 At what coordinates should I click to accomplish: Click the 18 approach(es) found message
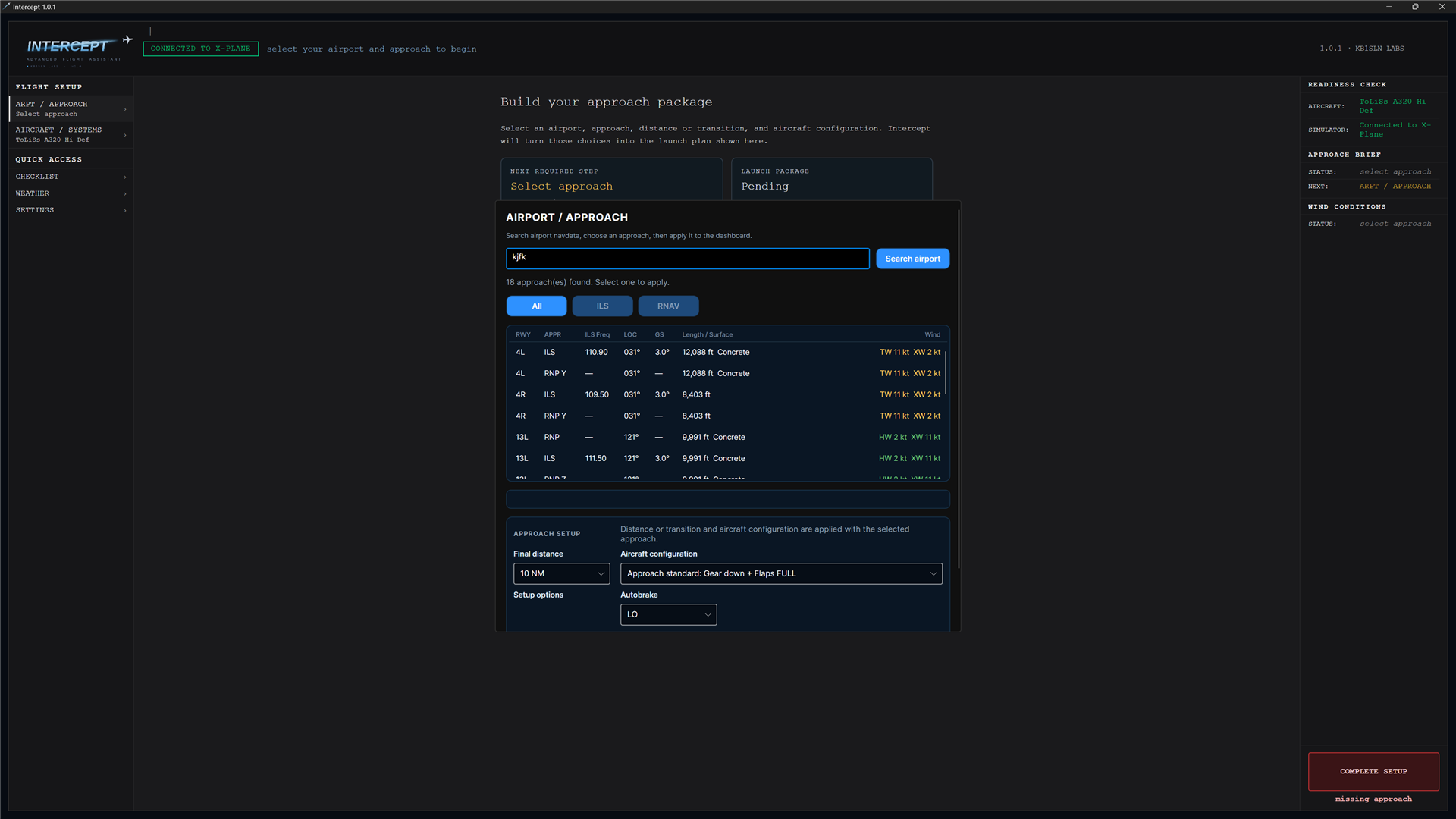click(x=587, y=282)
